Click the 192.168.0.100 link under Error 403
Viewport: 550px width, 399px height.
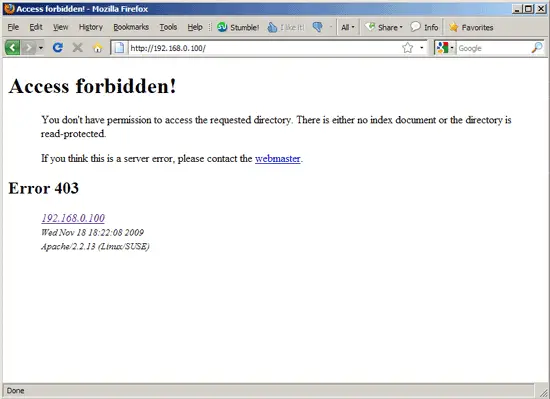[x=73, y=218]
